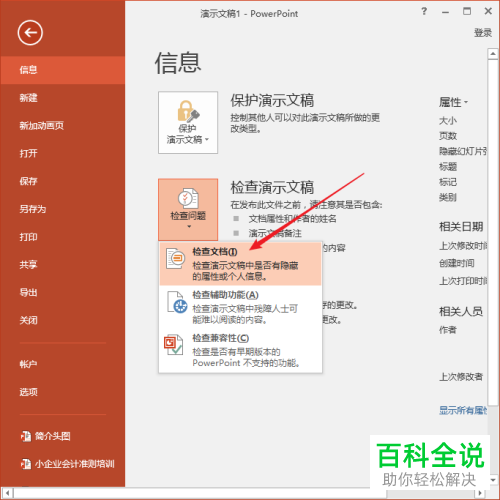Select 新建 in the backstage menu

pyautogui.click(x=63, y=98)
